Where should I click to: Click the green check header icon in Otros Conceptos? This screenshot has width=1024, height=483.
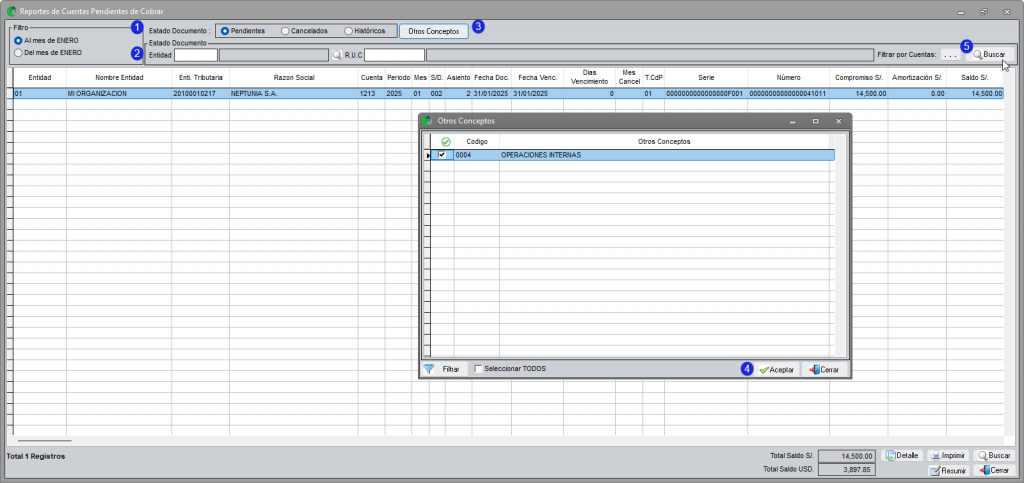tap(446, 142)
